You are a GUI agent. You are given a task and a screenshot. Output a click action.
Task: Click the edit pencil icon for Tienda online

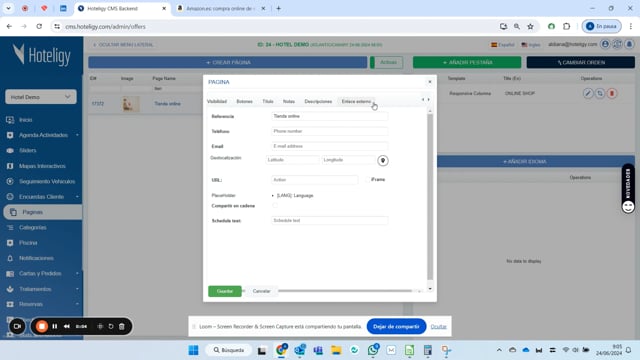pos(588,93)
